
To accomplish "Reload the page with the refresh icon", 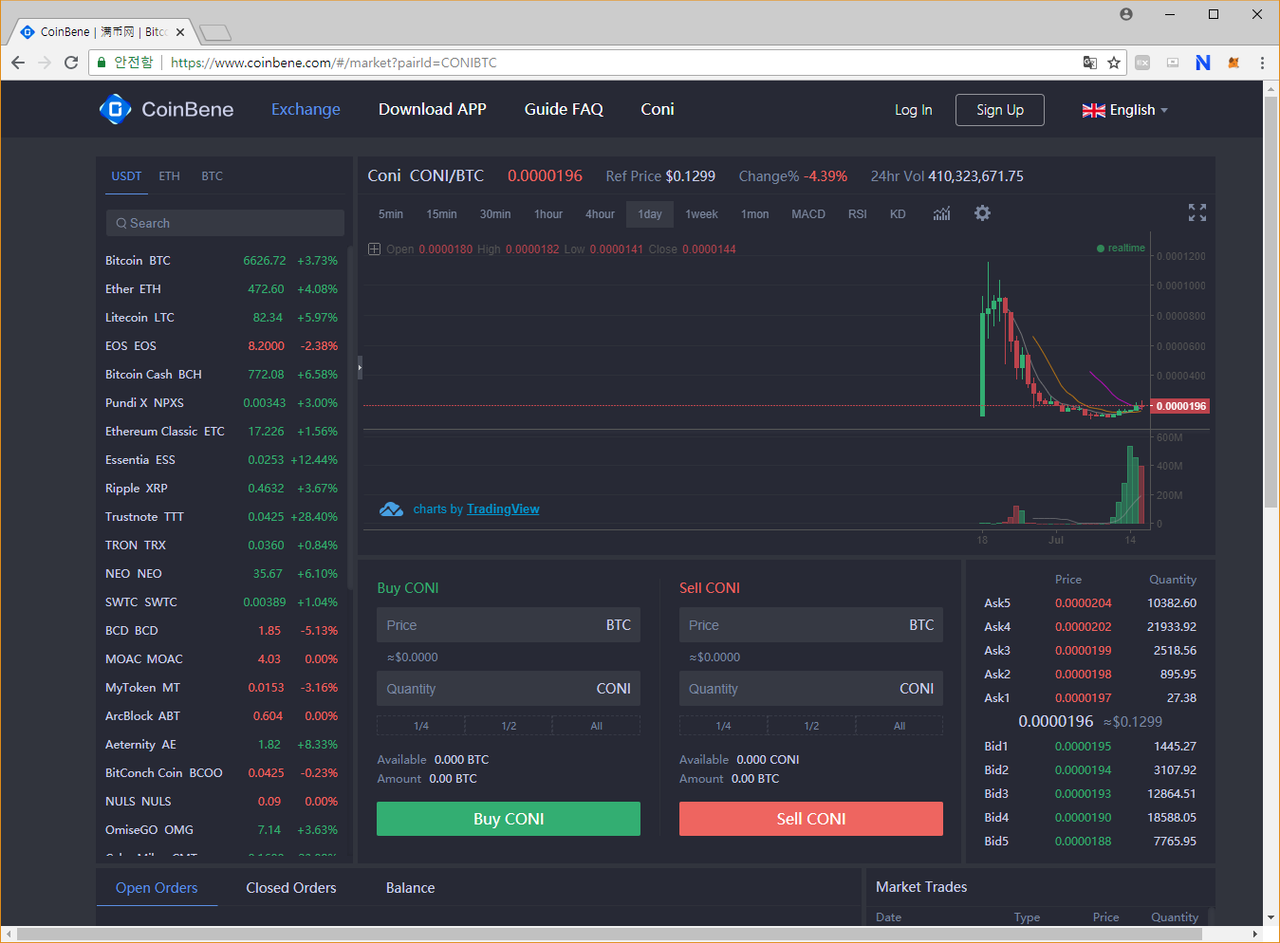I will 71,62.
